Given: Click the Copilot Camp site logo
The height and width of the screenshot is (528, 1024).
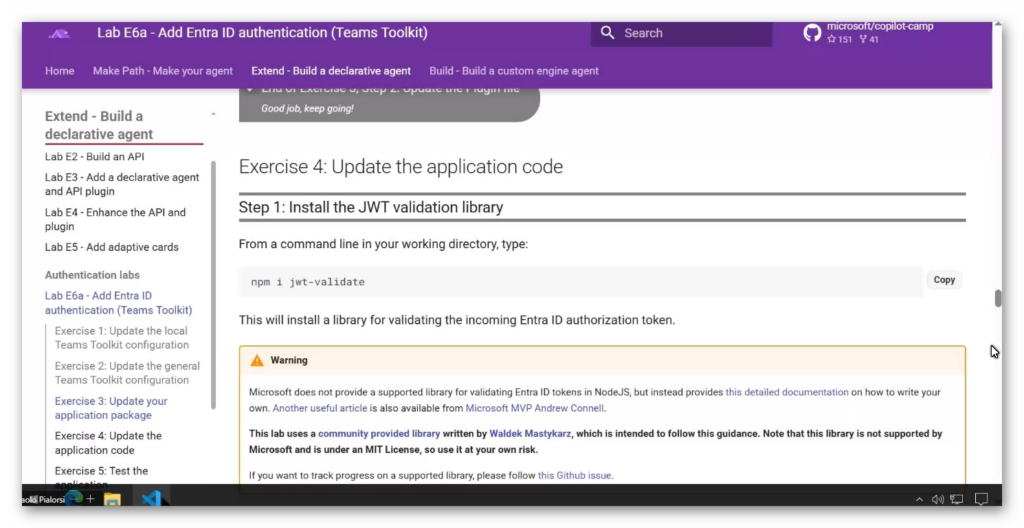Looking at the screenshot, I should pos(59,33).
